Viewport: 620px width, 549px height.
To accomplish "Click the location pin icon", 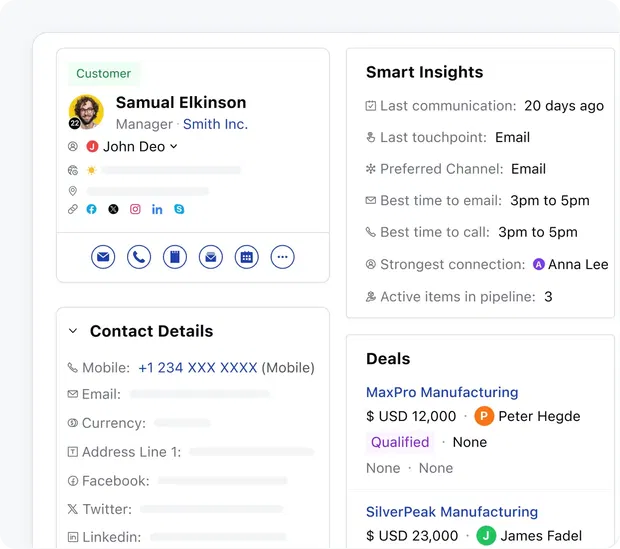I will tap(73, 191).
